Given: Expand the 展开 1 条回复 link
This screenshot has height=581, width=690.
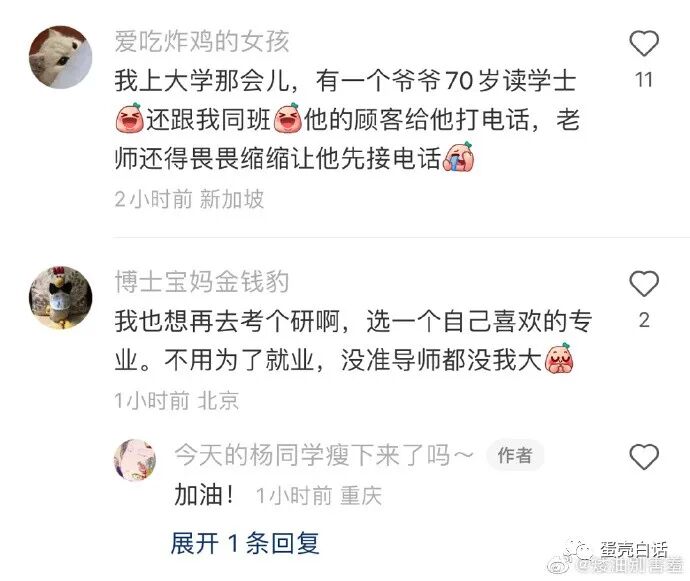Looking at the screenshot, I should (x=245, y=542).
